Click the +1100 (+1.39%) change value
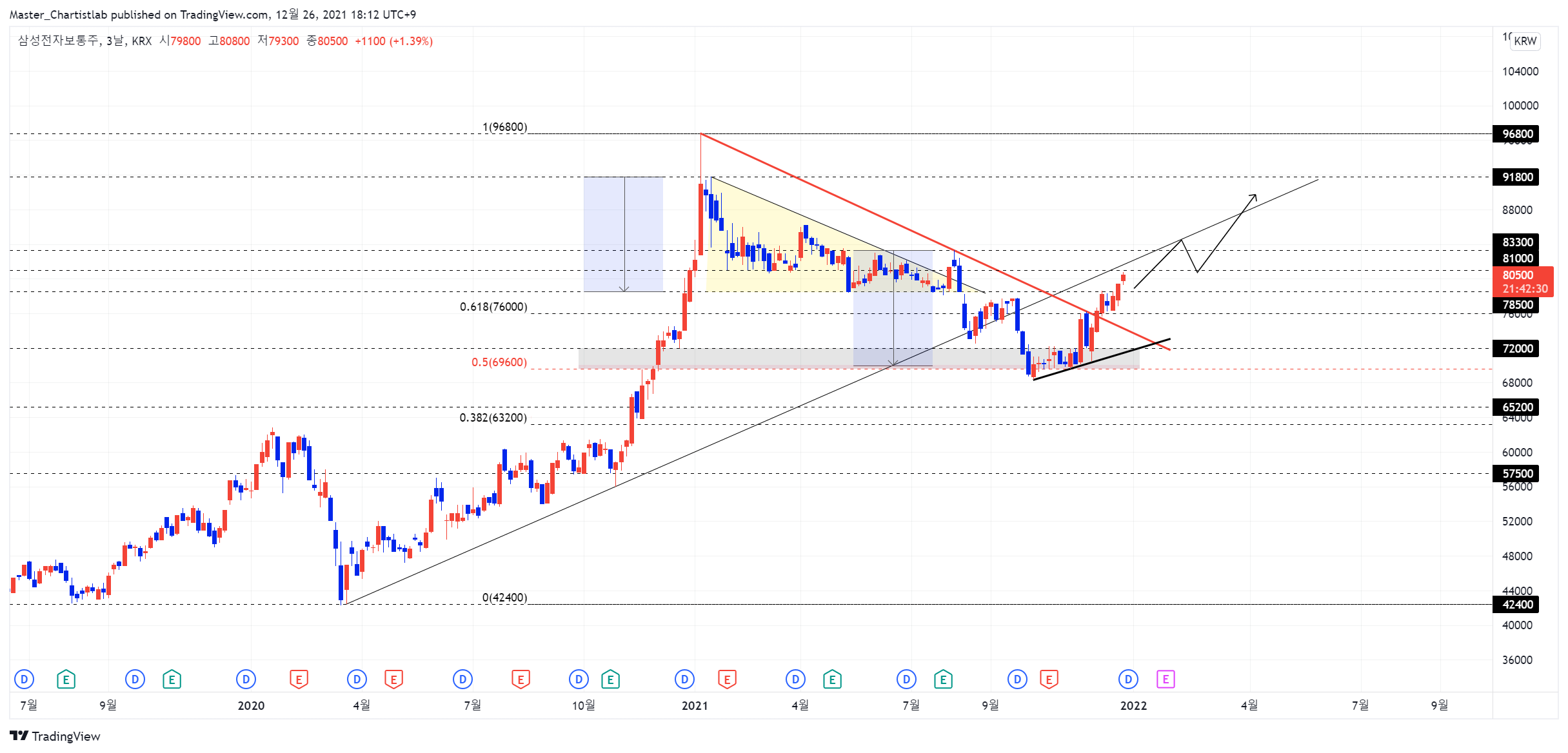The image size is (1568, 753). (393, 41)
